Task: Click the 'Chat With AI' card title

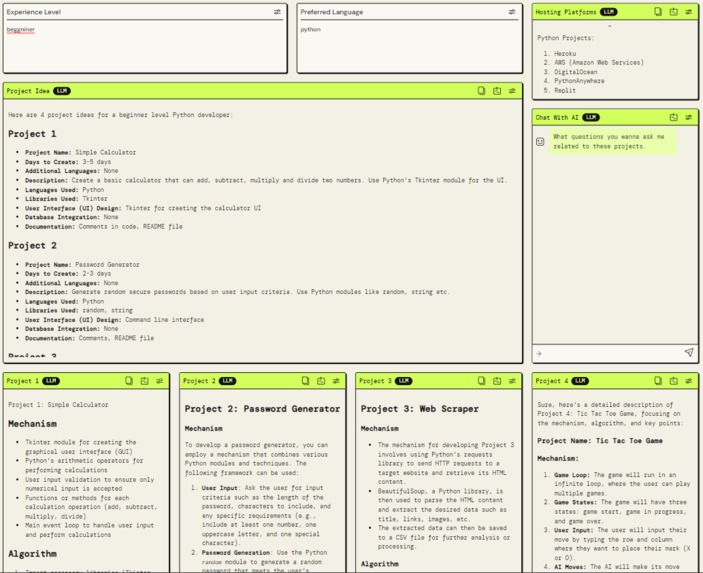Action: coord(557,117)
